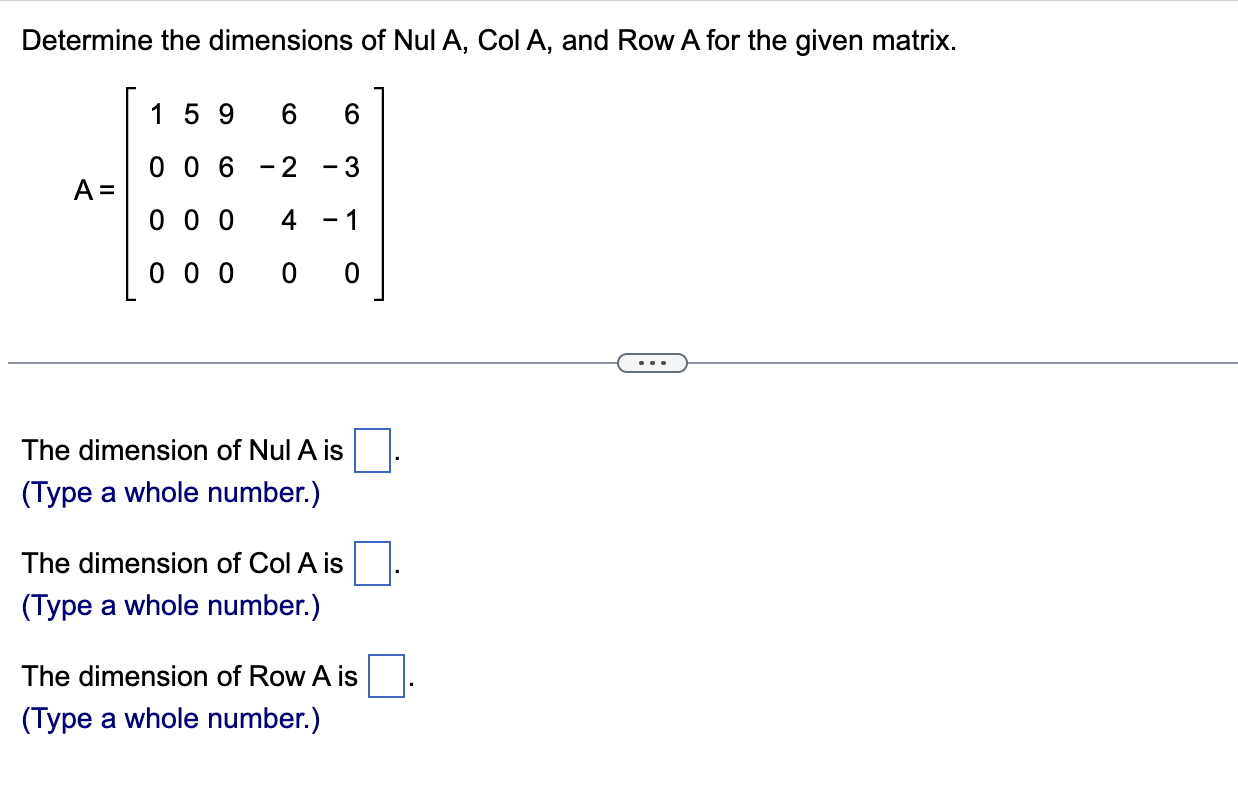Click the Type a whole number hint under Col A
Image resolution: width=1238 pixels, height=808 pixels.
168,605
